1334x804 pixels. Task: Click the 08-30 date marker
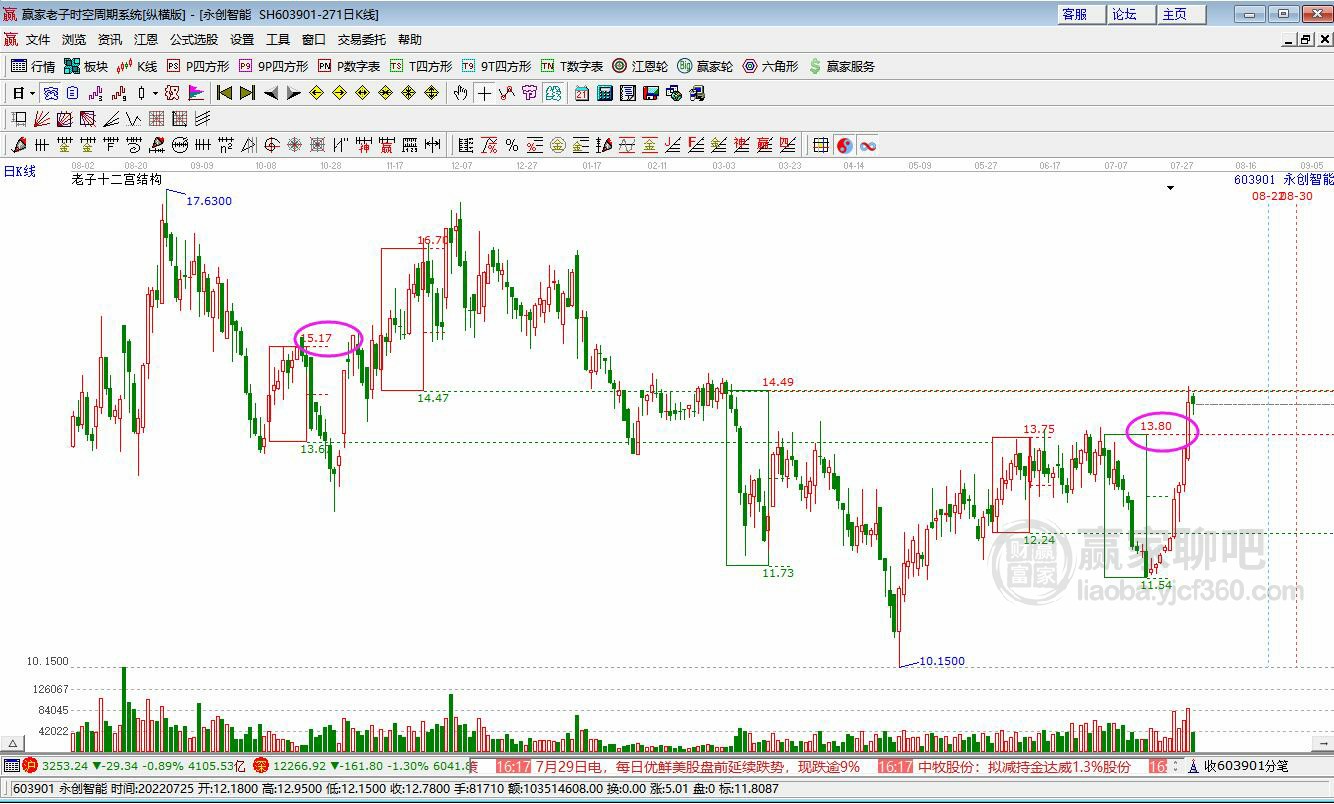(x=1297, y=196)
